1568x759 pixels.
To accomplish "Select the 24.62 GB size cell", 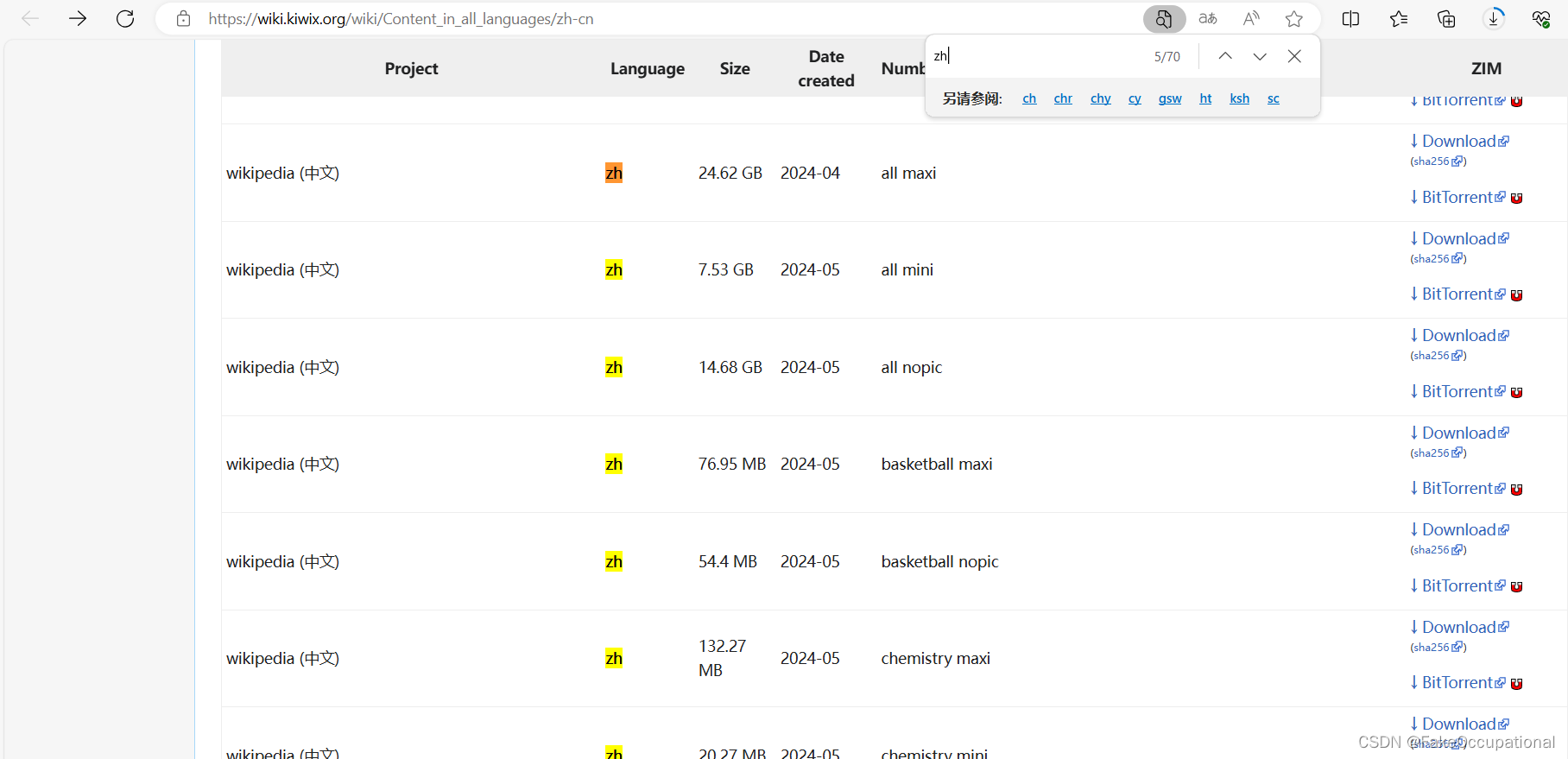I will [x=730, y=173].
